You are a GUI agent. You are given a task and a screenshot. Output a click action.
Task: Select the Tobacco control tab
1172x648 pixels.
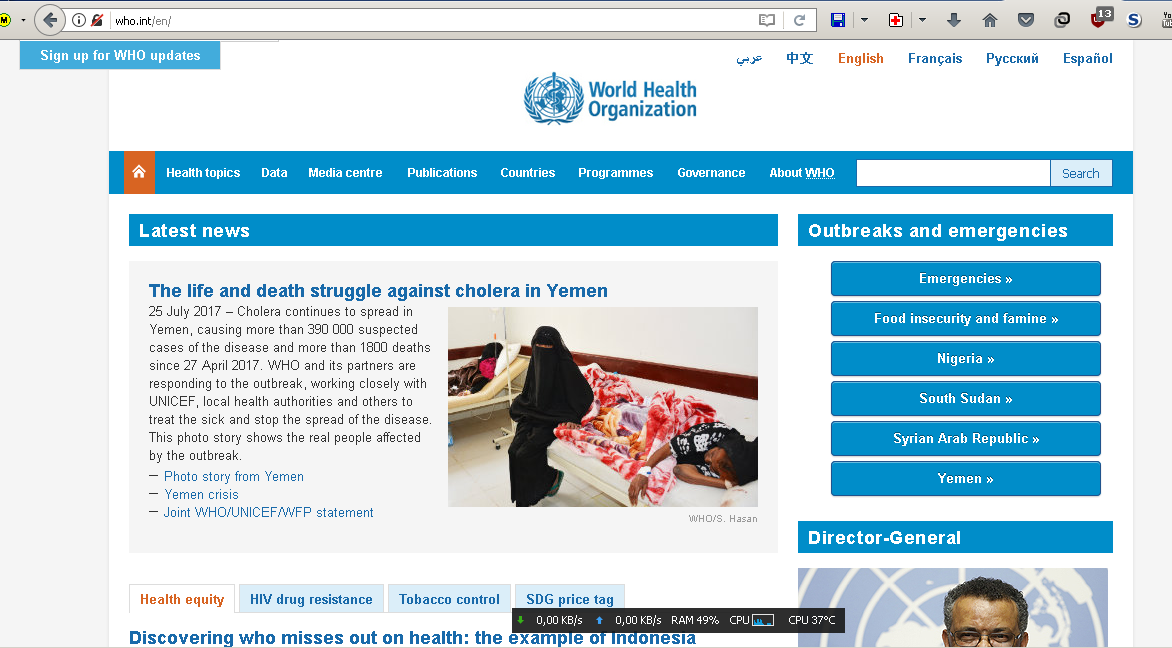[x=449, y=599]
